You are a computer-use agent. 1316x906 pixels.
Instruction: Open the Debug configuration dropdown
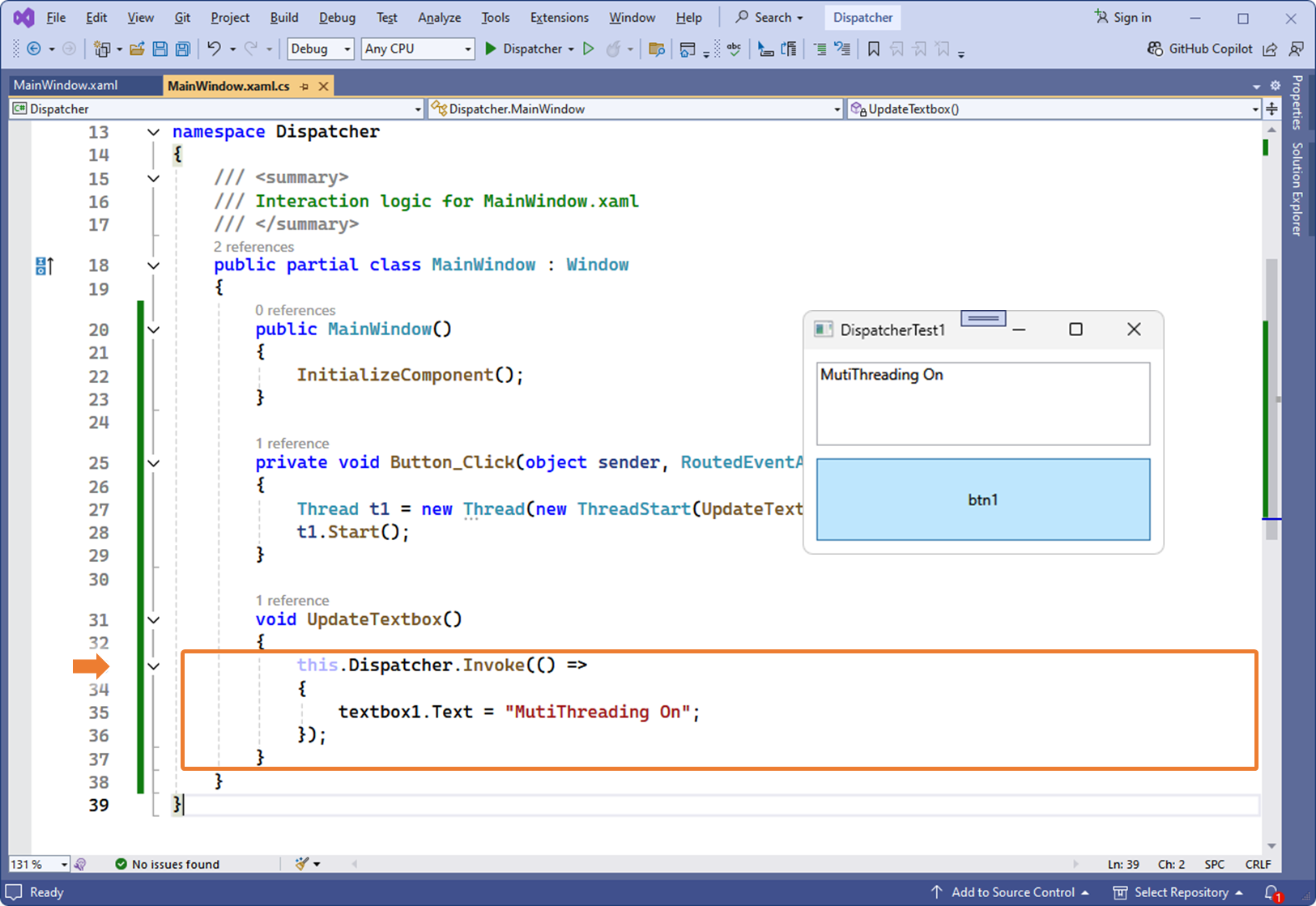pos(321,49)
